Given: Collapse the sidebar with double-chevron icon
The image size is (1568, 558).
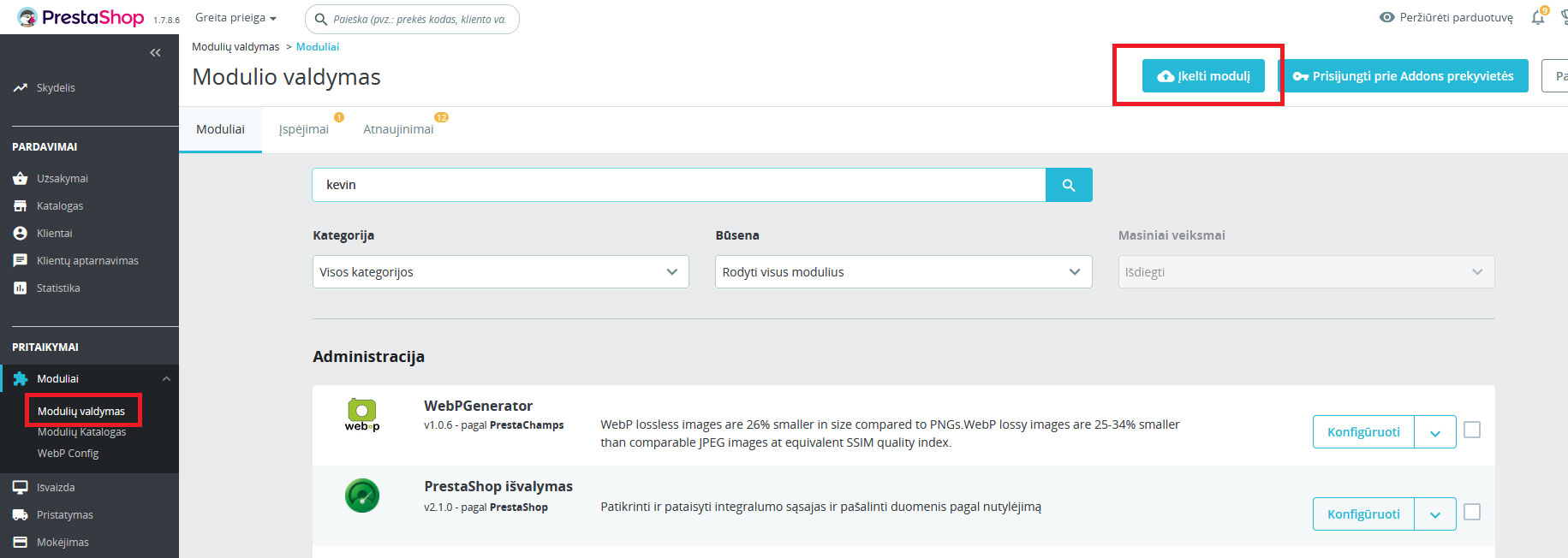Looking at the screenshot, I should (x=155, y=53).
